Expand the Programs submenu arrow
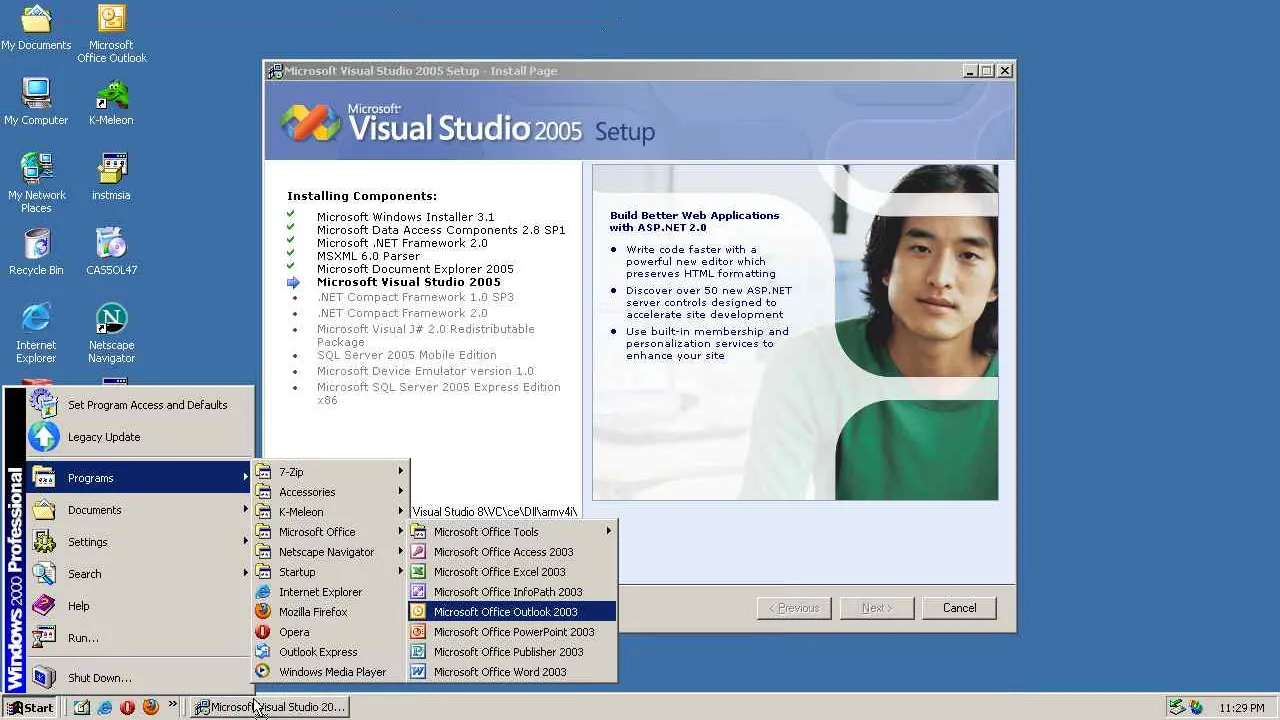Screen dimensions: 1280x720 pos(245,477)
